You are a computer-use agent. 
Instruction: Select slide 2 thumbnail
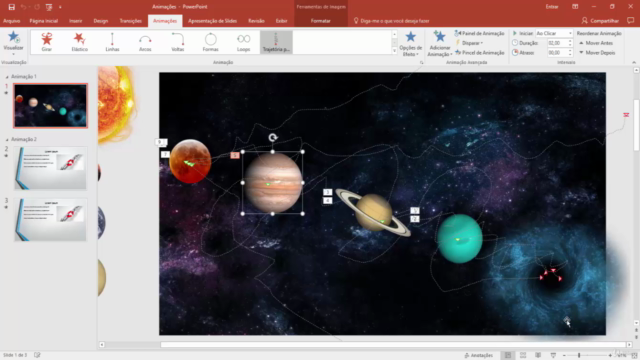click(51, 168)
